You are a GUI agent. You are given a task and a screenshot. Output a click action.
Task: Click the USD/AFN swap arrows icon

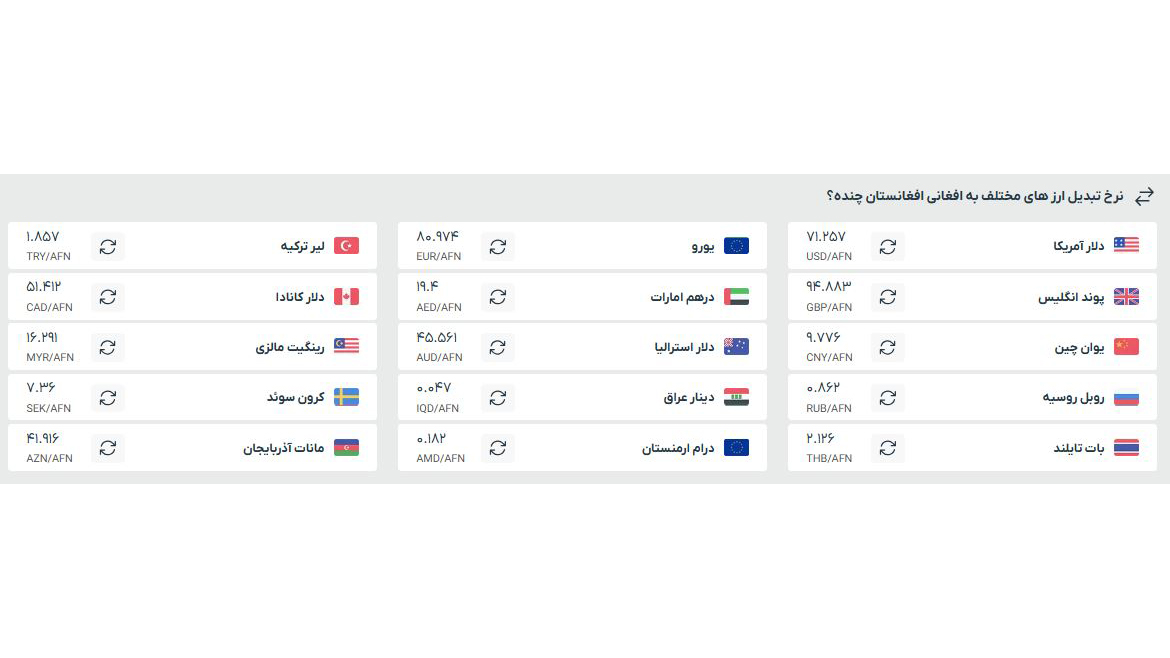point(887,247)
